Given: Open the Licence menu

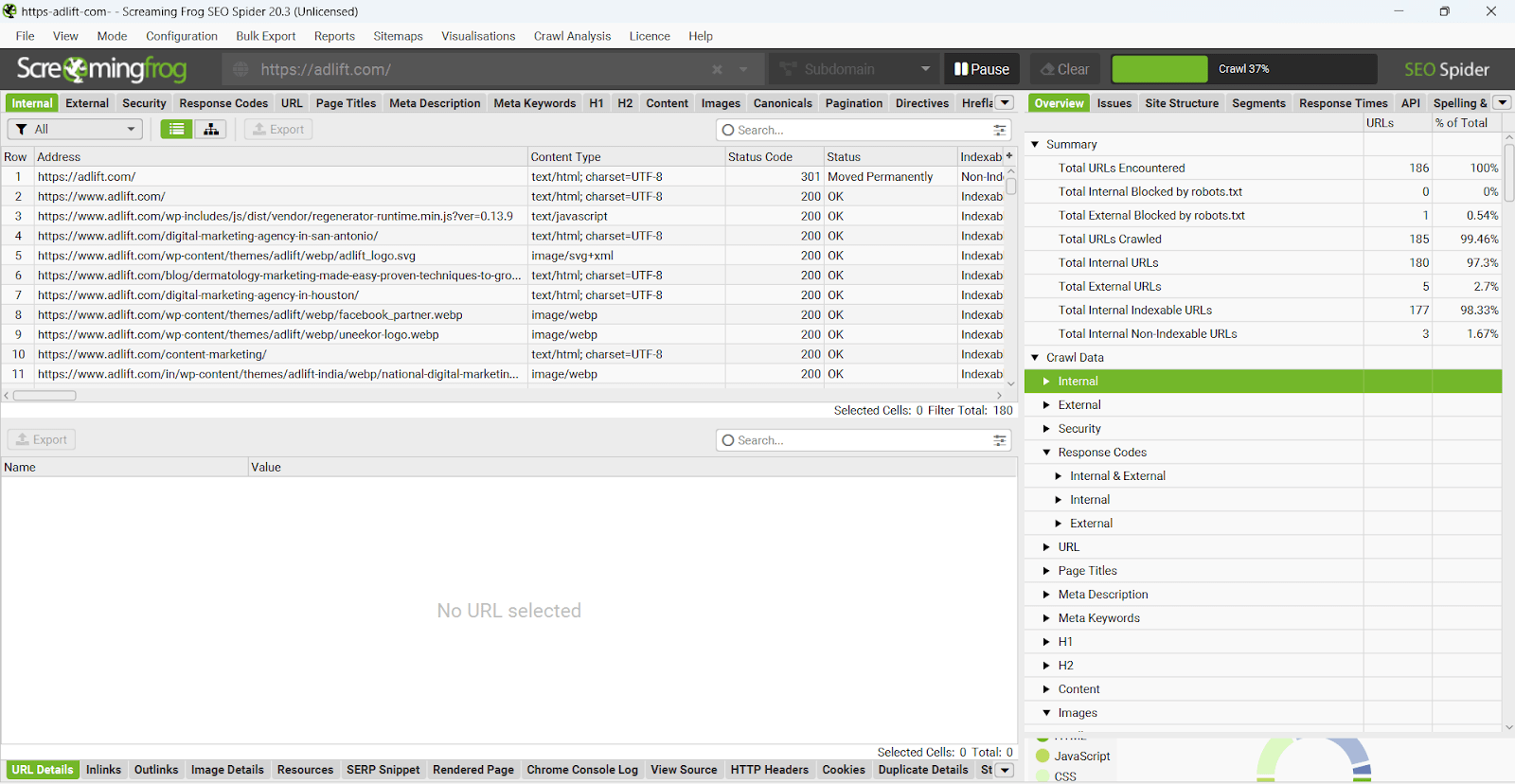Looking at the screenshot, I should tap(650, 36).
